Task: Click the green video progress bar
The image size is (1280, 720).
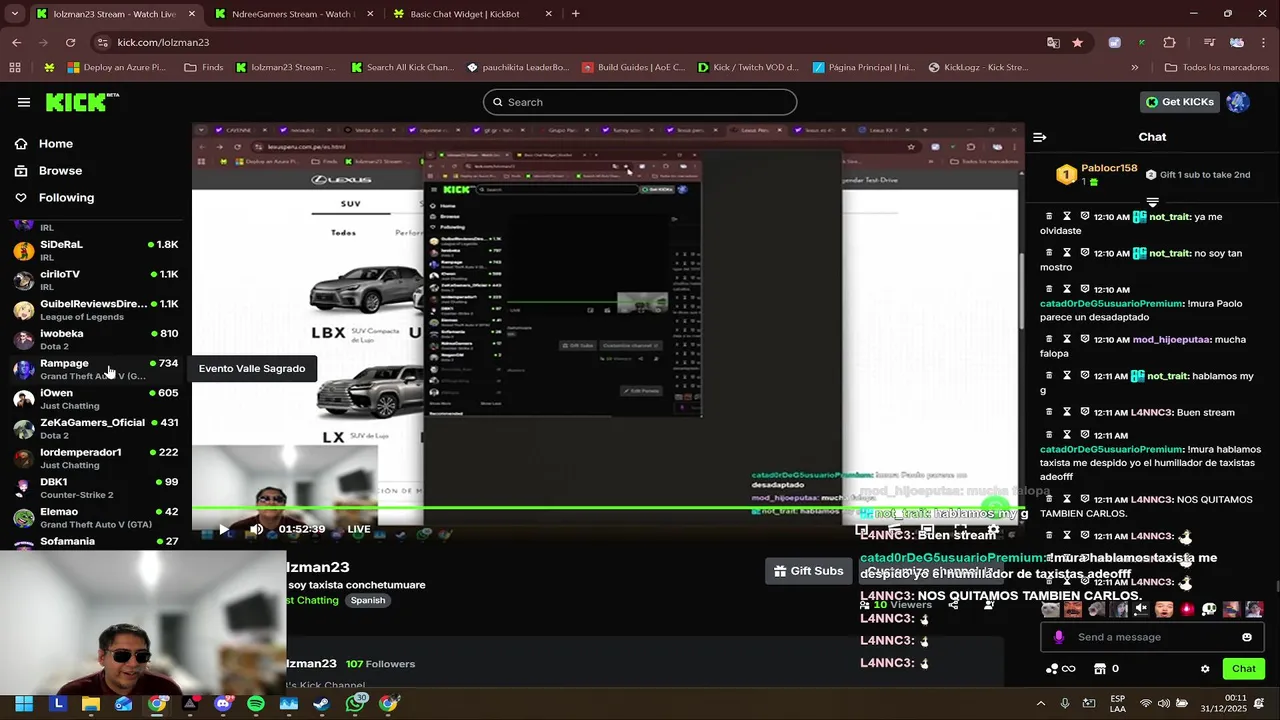Action: [x=606, y=508]
